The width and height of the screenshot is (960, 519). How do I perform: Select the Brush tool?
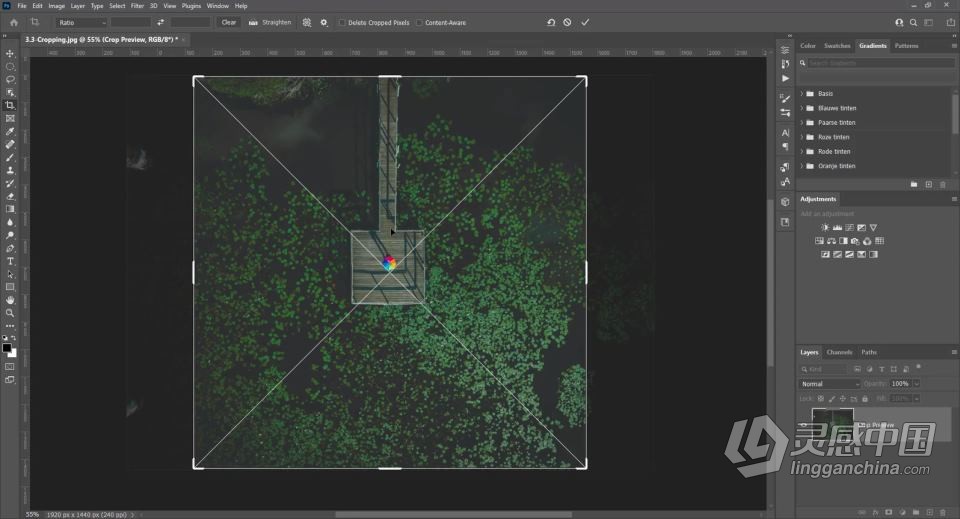point(10,157)
